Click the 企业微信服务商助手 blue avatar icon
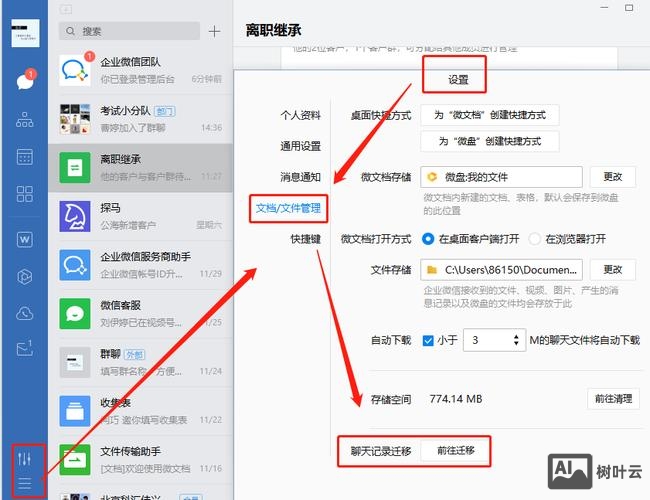 coord(75,265)
